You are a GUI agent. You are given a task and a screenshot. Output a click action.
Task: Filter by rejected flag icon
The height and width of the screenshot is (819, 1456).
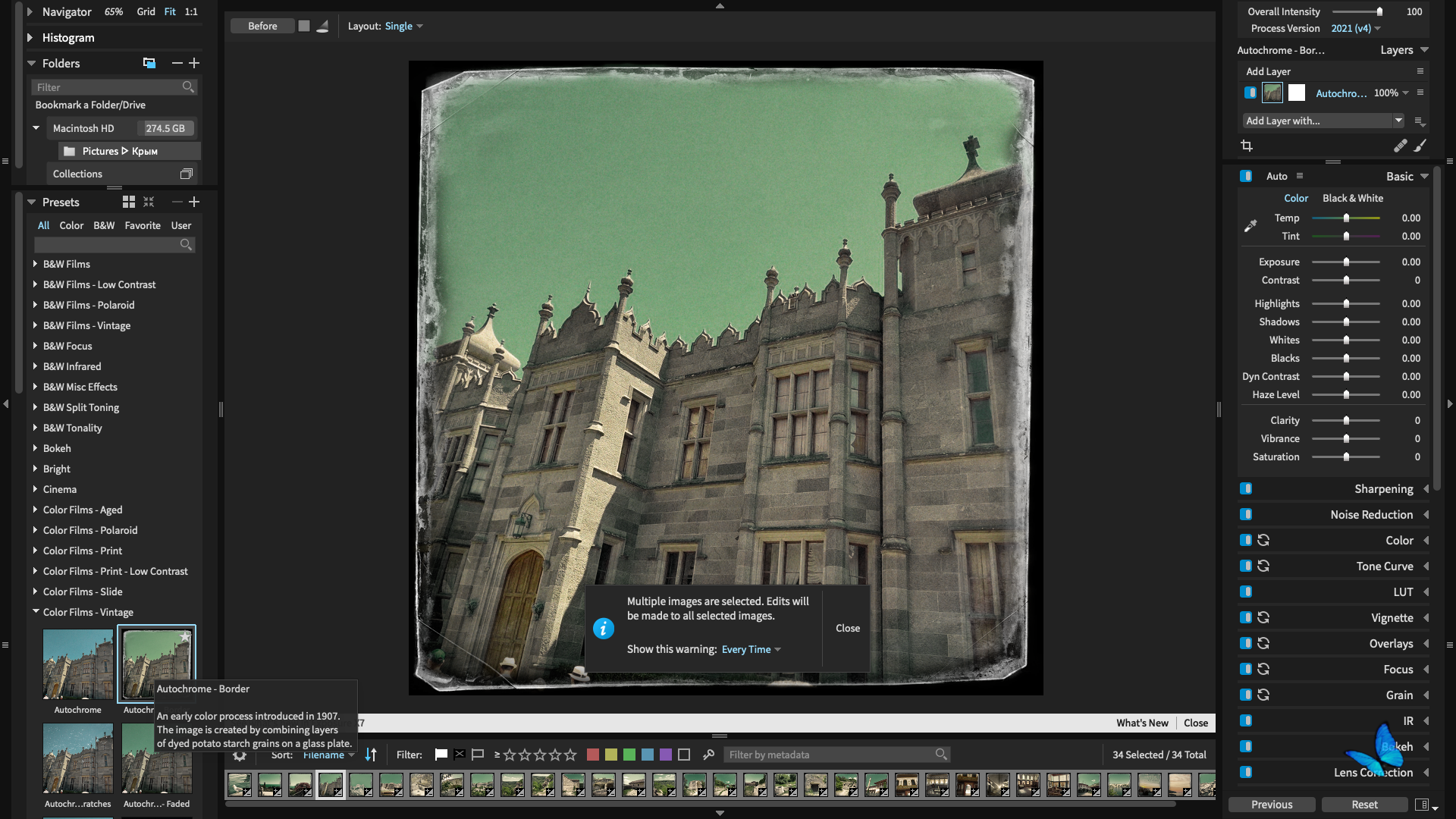(x=460, y=755)
